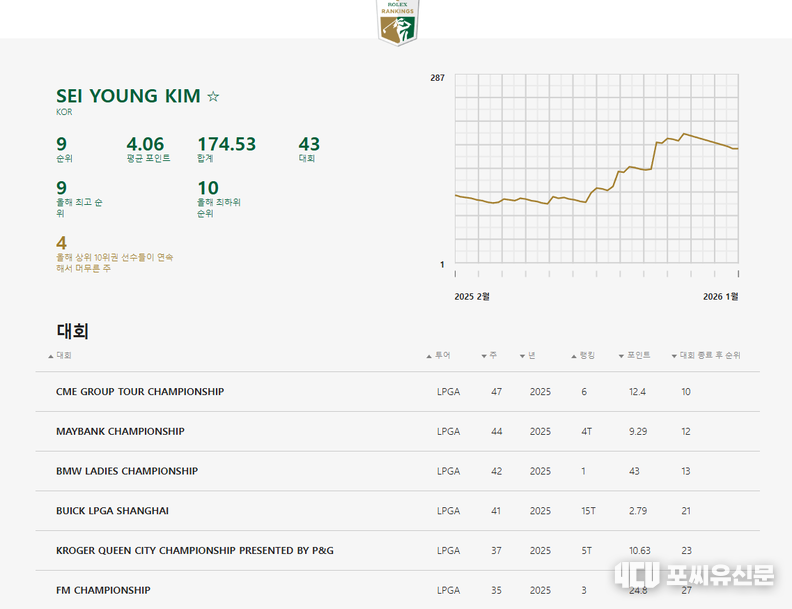
Task: Select BMW Ladies Championship row
Action: 127,471
